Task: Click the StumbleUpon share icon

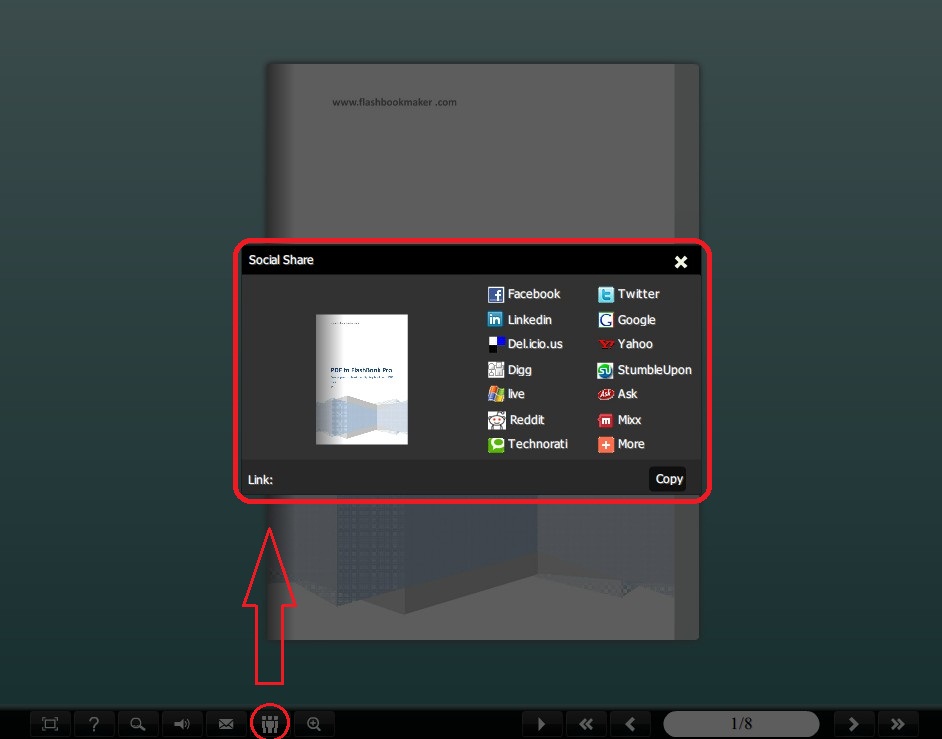Action: coord(605,370)
